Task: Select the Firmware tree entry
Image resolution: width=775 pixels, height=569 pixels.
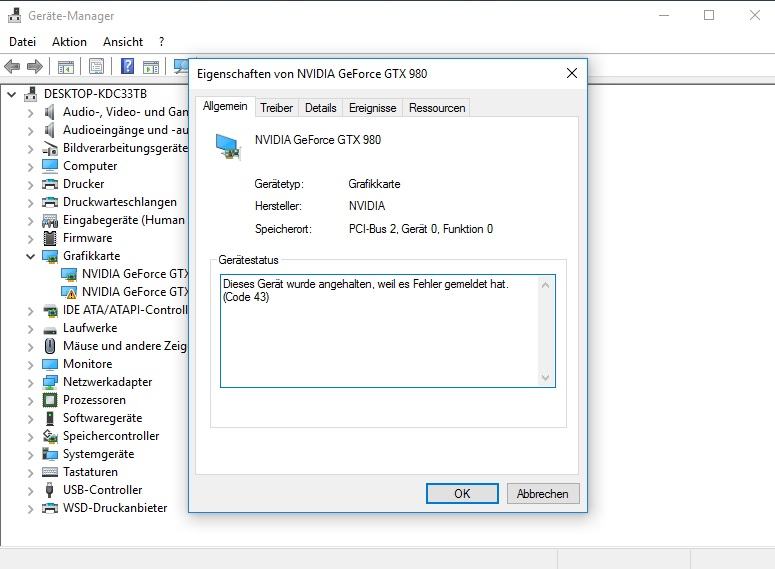Action: [x=87, y=238]
